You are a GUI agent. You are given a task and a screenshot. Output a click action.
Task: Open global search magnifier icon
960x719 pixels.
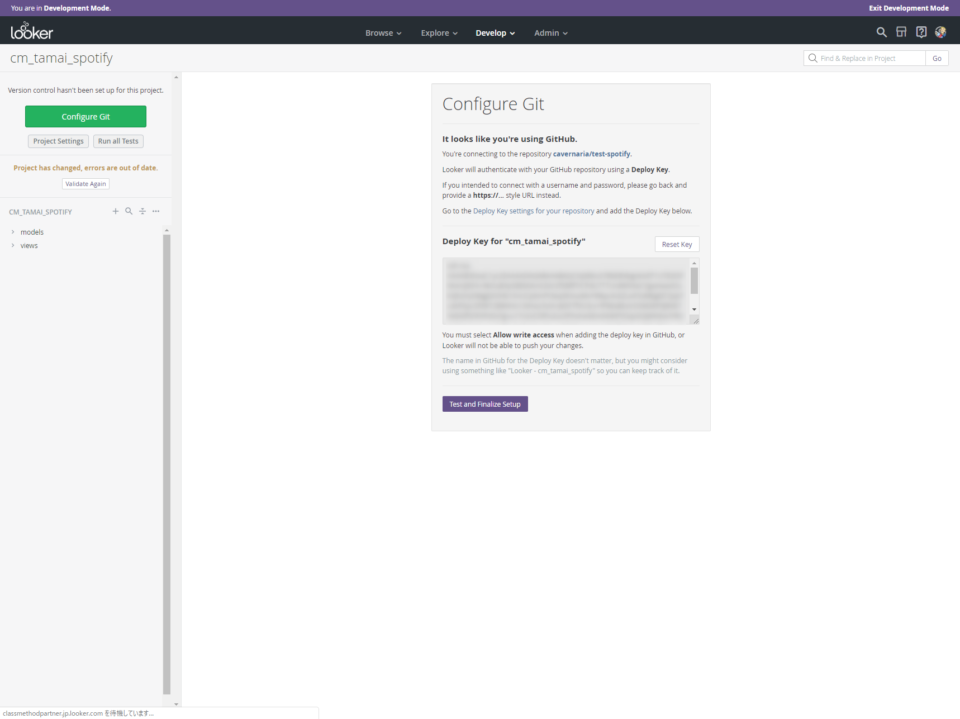point(881,32)
